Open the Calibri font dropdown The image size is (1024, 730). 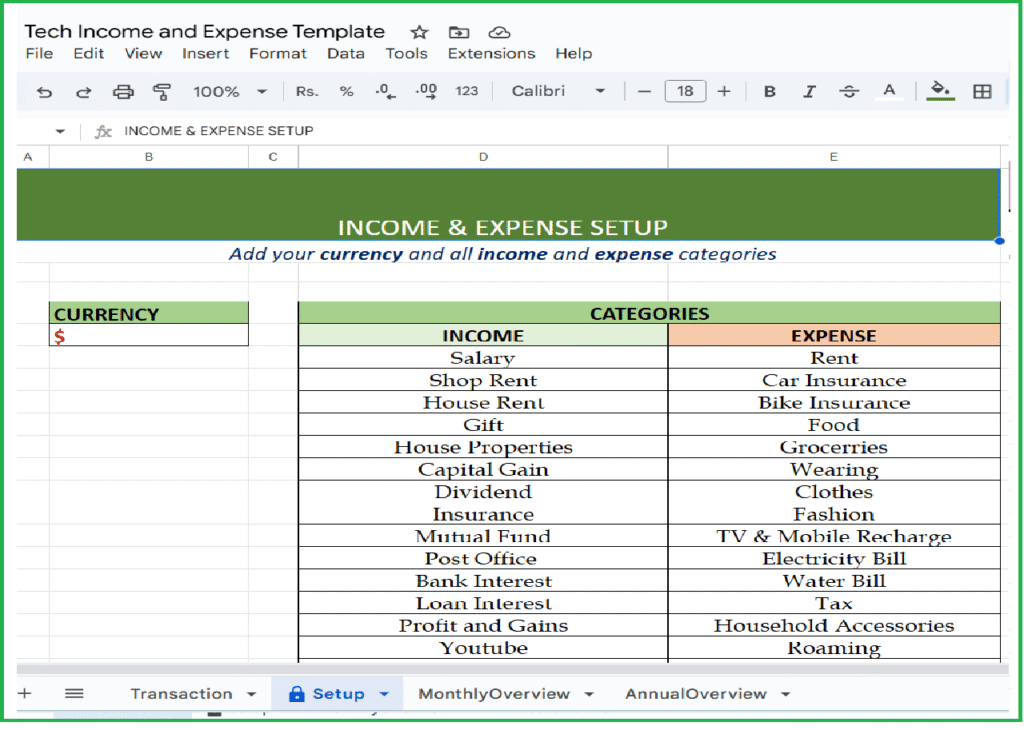[x=558, y=91]
